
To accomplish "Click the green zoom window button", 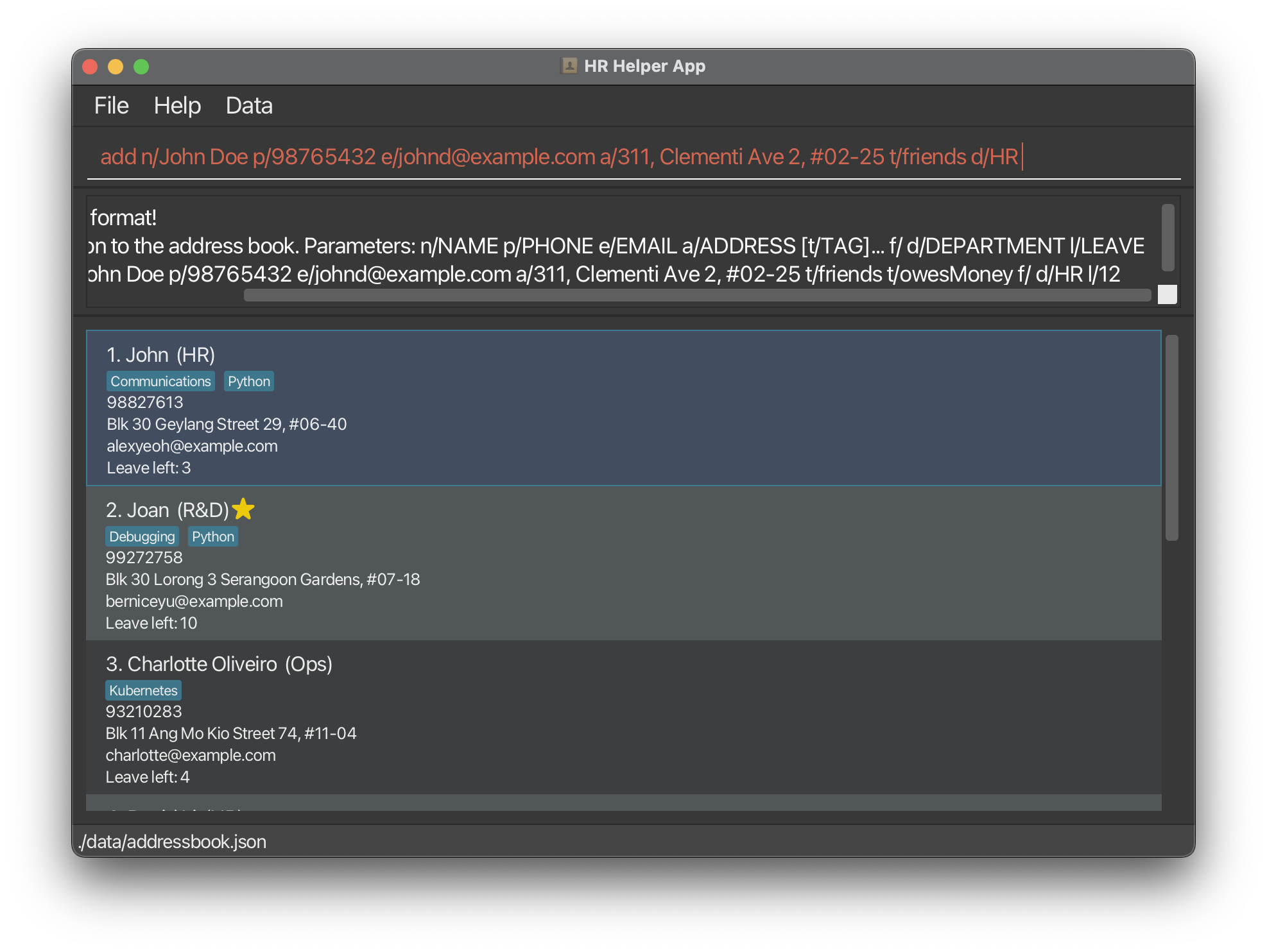I will 141,67.
